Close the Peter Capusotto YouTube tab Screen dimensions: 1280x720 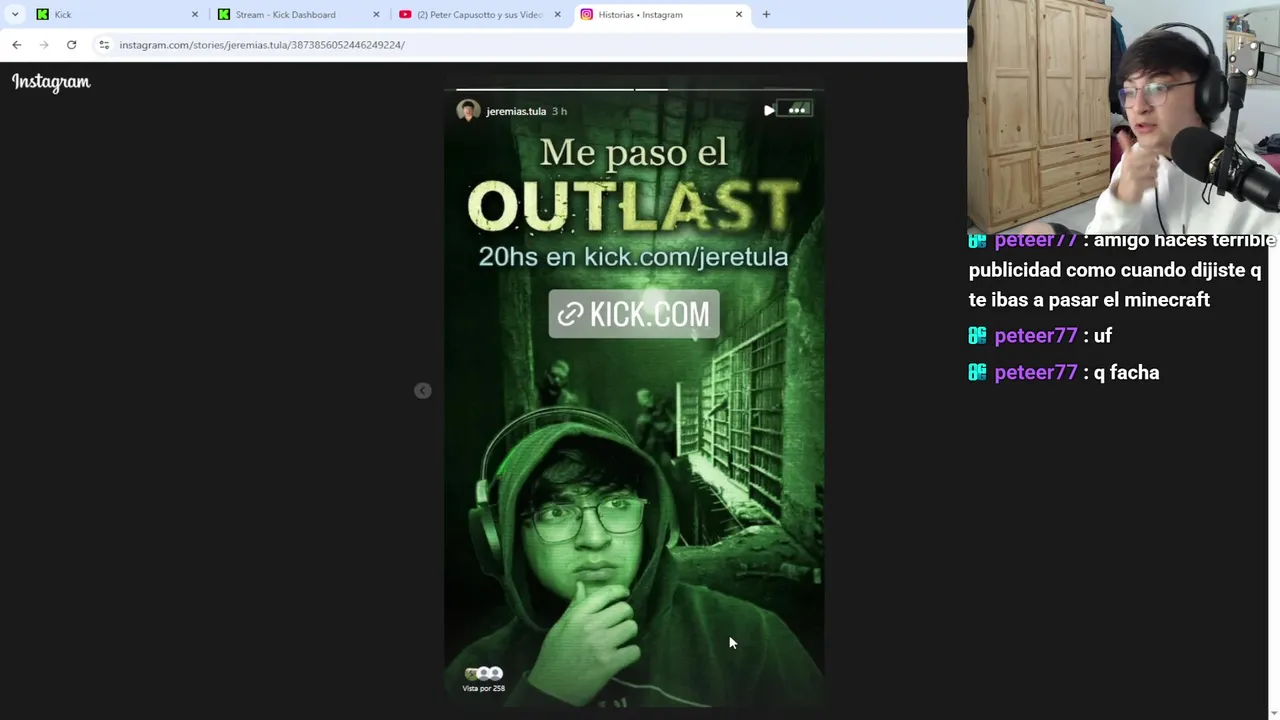(x=557, y=14)
